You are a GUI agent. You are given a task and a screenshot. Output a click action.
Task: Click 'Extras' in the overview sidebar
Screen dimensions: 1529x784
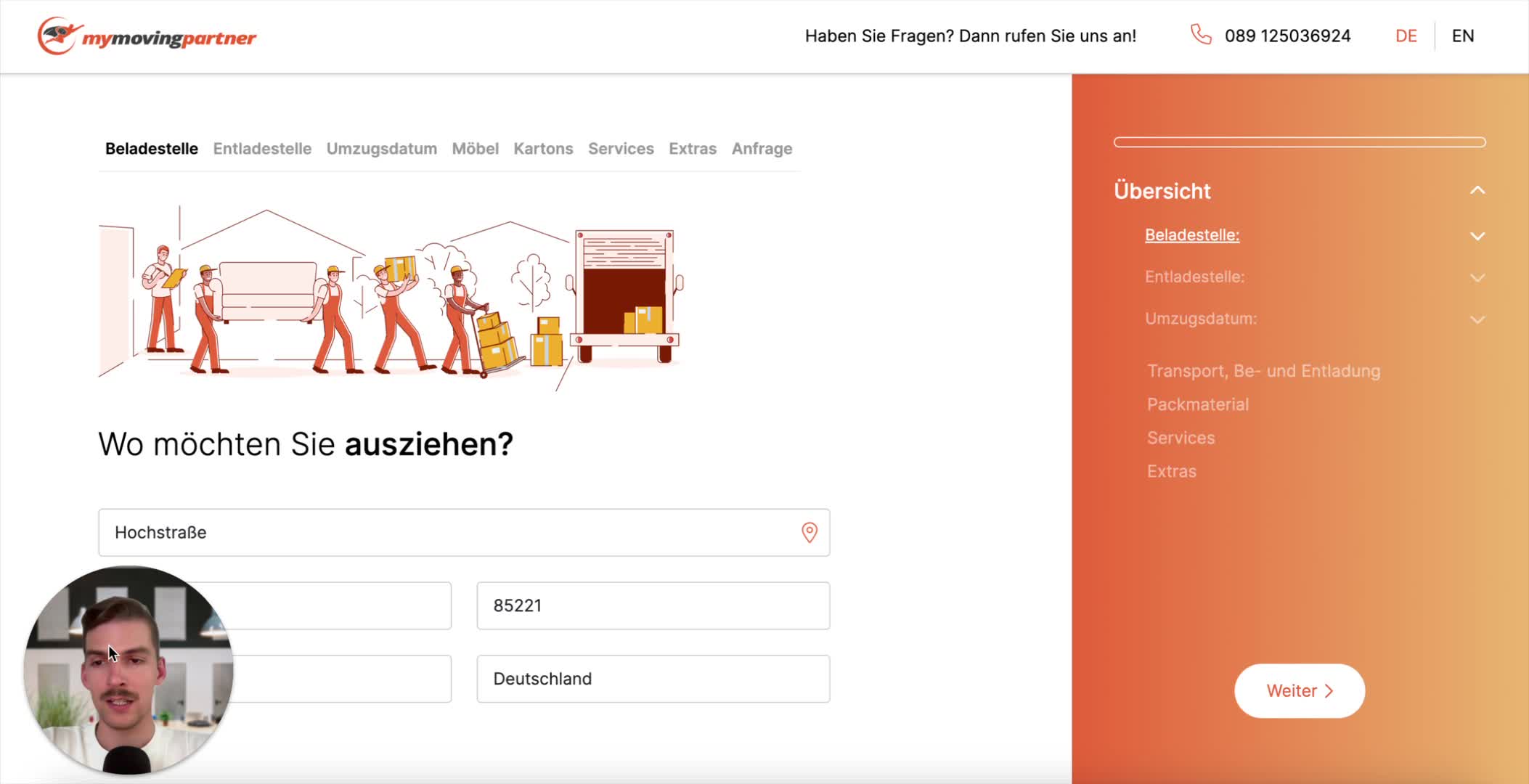1171,471
